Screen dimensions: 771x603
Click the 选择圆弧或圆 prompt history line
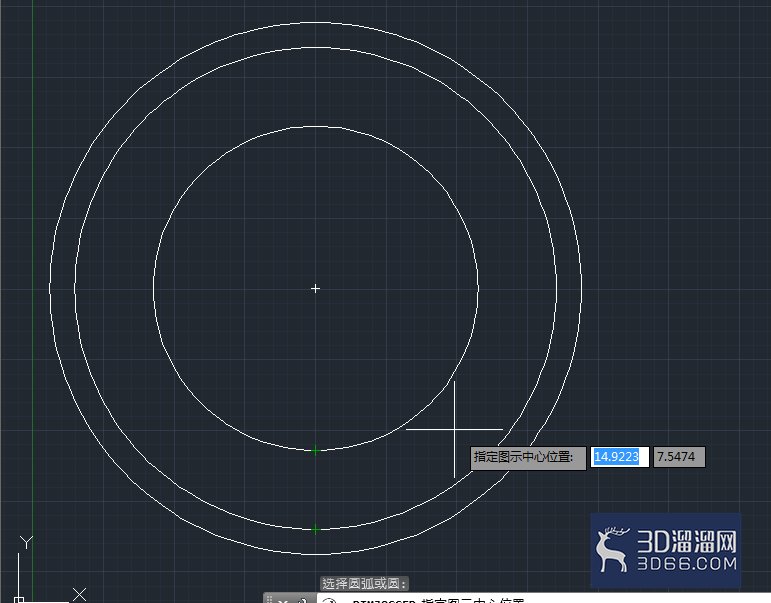tap(365, 584)
